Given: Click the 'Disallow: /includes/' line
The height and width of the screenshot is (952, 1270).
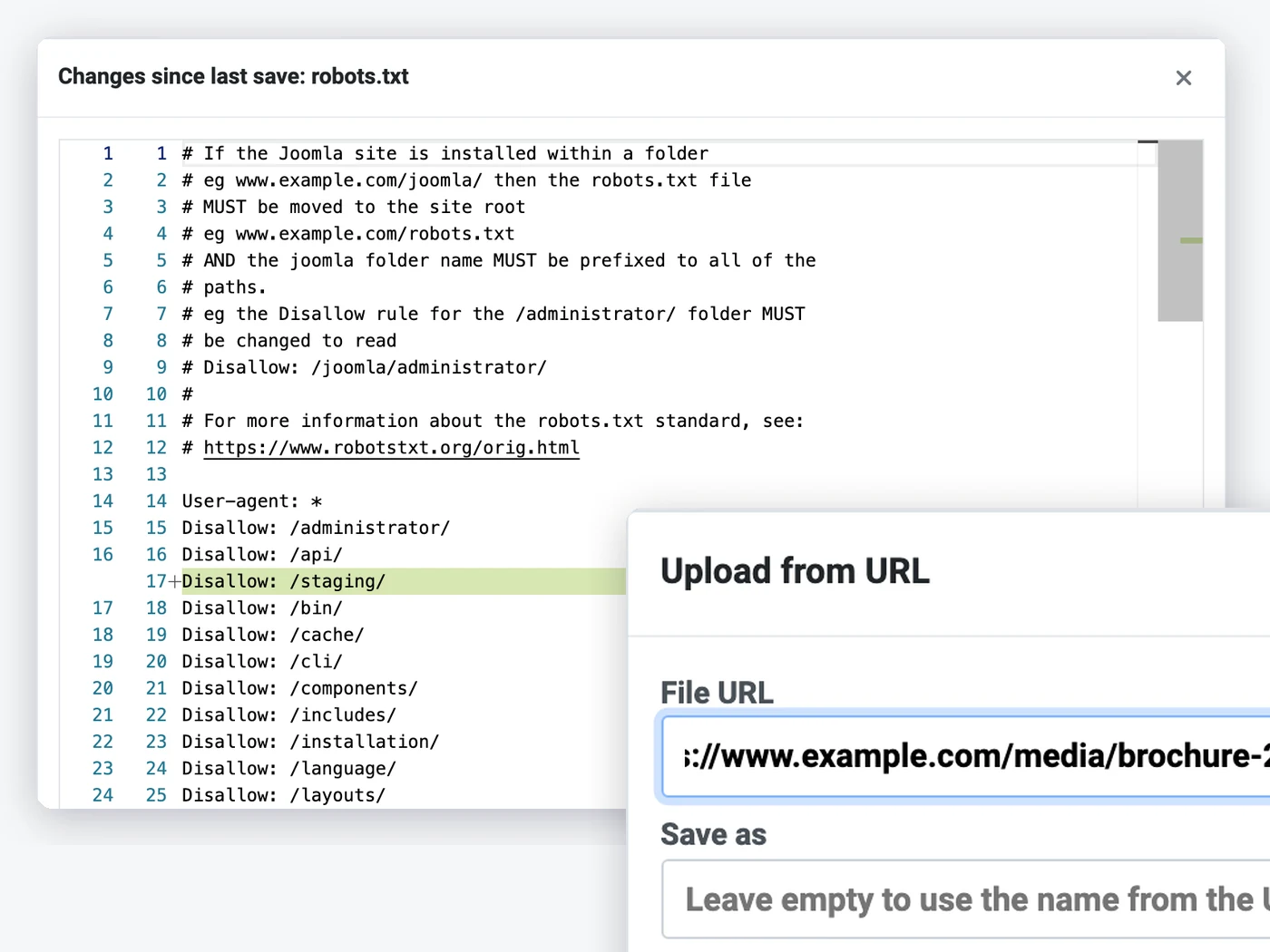Looking at the screenshot, I should pos(289,715).
